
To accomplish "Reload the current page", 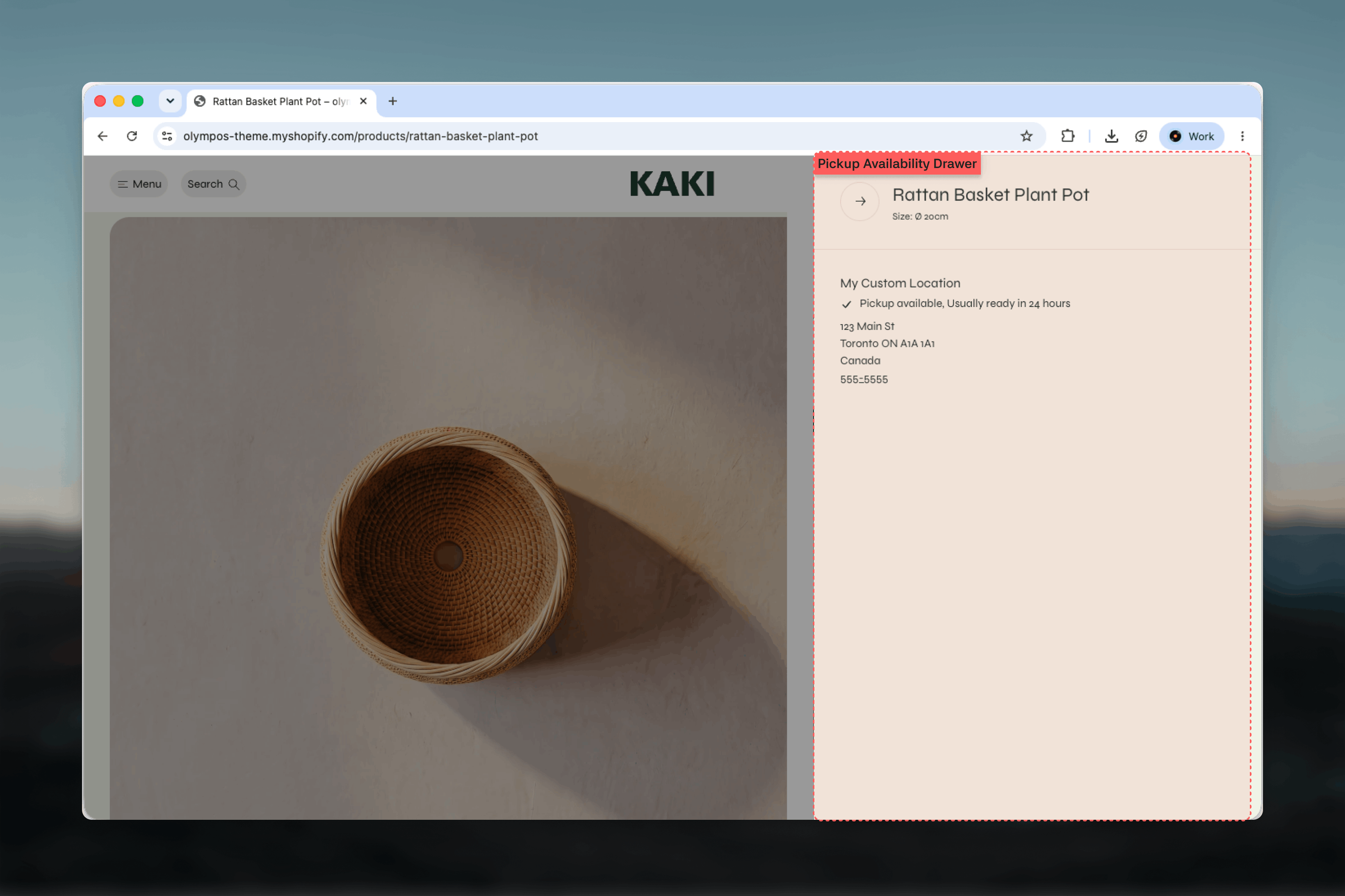I will coord(132,136).
